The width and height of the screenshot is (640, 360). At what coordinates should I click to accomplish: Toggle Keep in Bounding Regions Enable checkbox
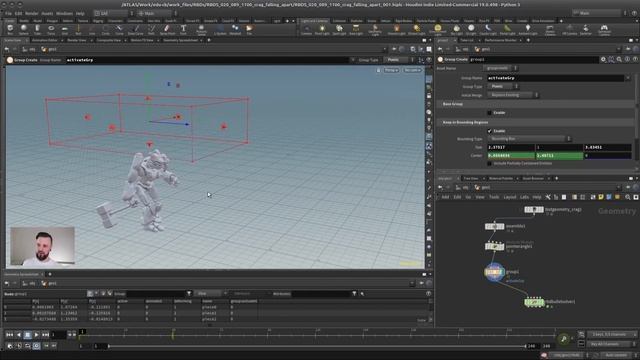coord(489,131)
